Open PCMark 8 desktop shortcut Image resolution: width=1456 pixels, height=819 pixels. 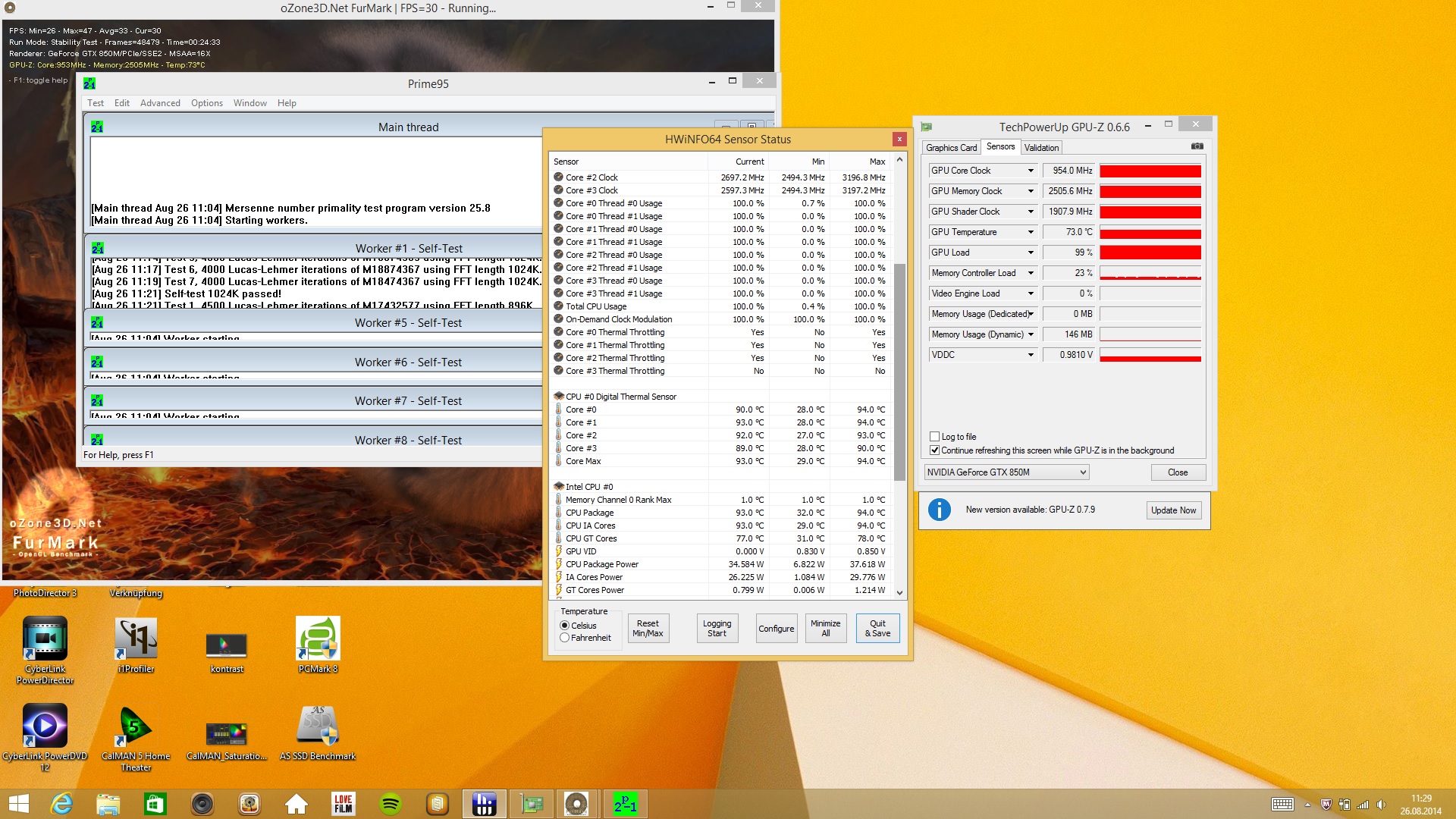tap(318, 639)
